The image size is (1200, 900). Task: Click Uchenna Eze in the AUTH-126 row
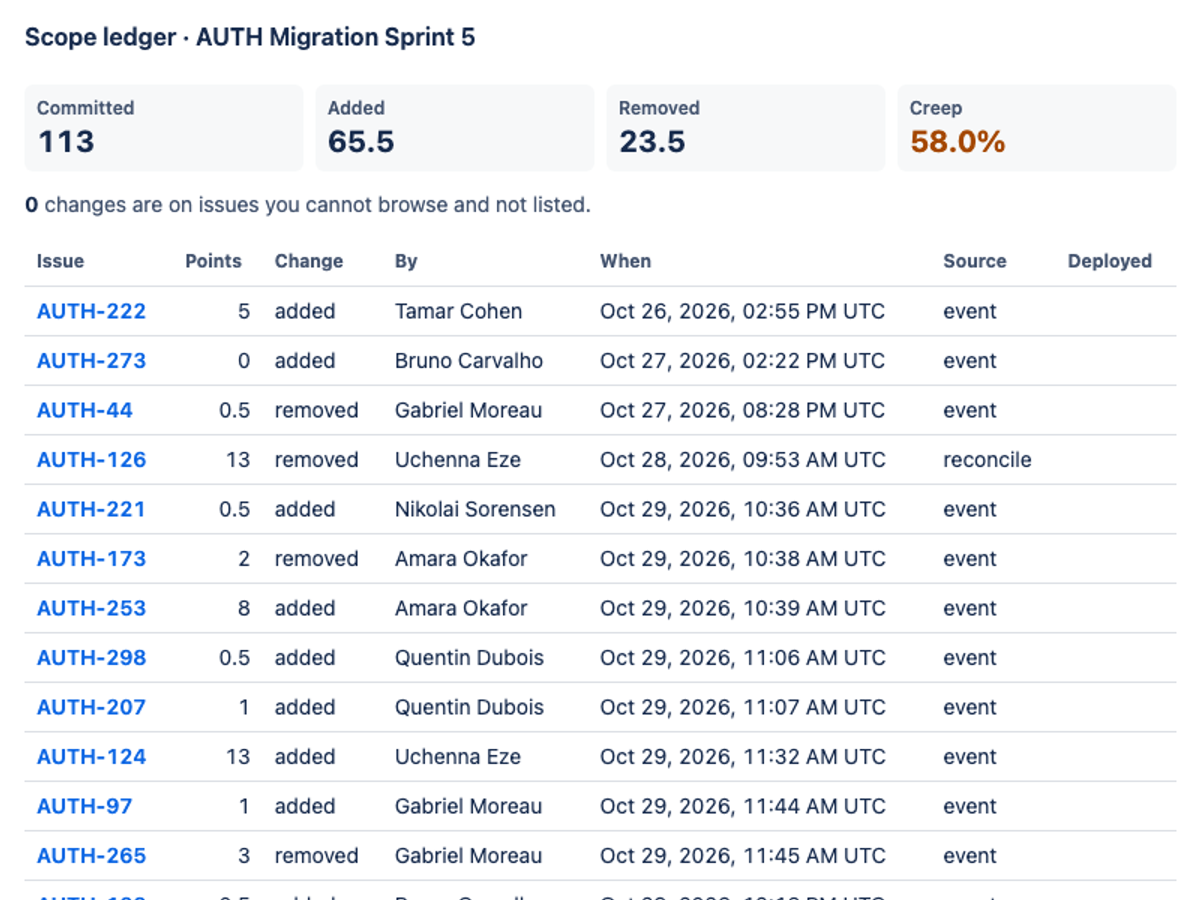click(x=458, y=460)
